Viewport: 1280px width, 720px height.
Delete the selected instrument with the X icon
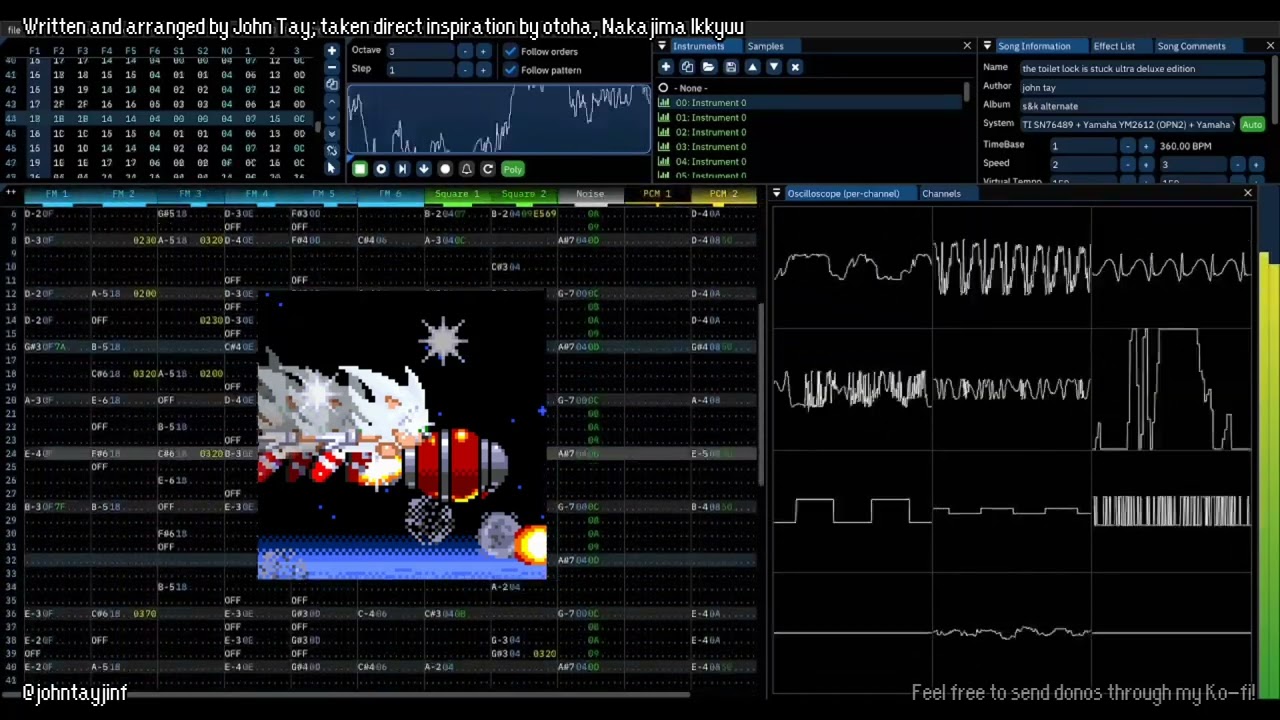coord(795,67)
